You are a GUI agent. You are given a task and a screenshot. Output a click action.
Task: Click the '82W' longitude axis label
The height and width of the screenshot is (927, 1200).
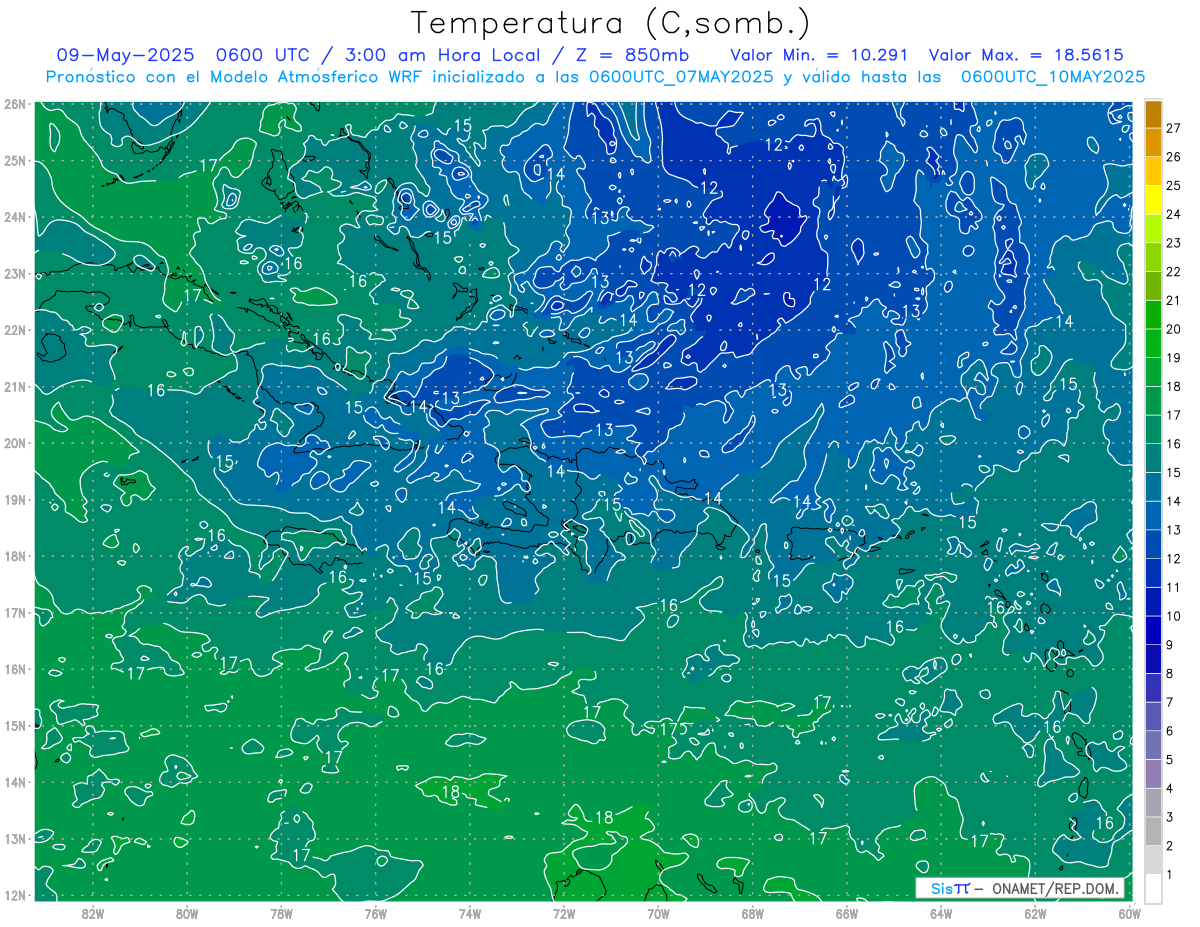tap(93, 912)
